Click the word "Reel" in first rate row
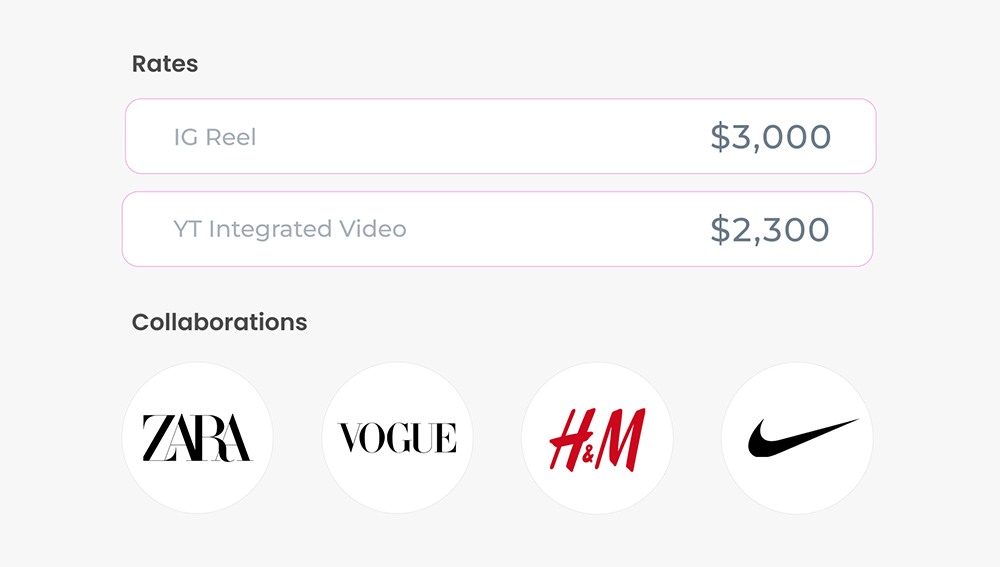This screenshot has width=1000, height=567. 231,137
